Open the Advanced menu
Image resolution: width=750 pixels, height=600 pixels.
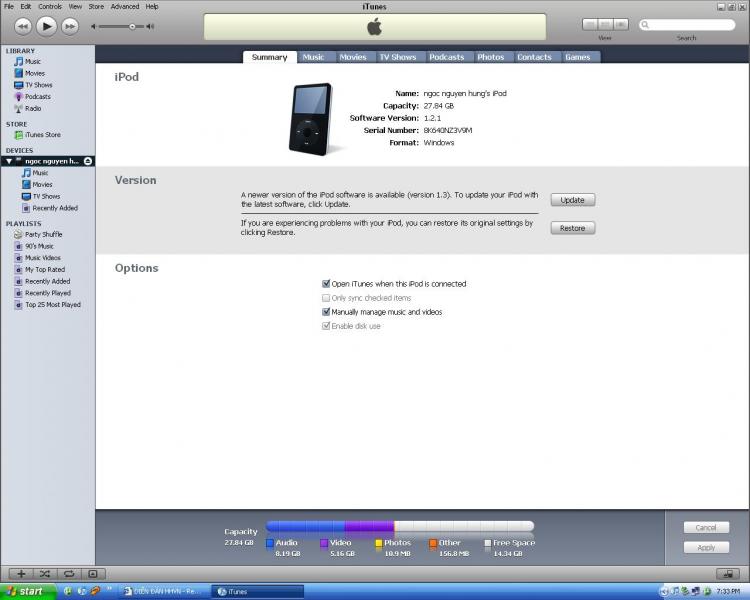[x=125, y=6]
